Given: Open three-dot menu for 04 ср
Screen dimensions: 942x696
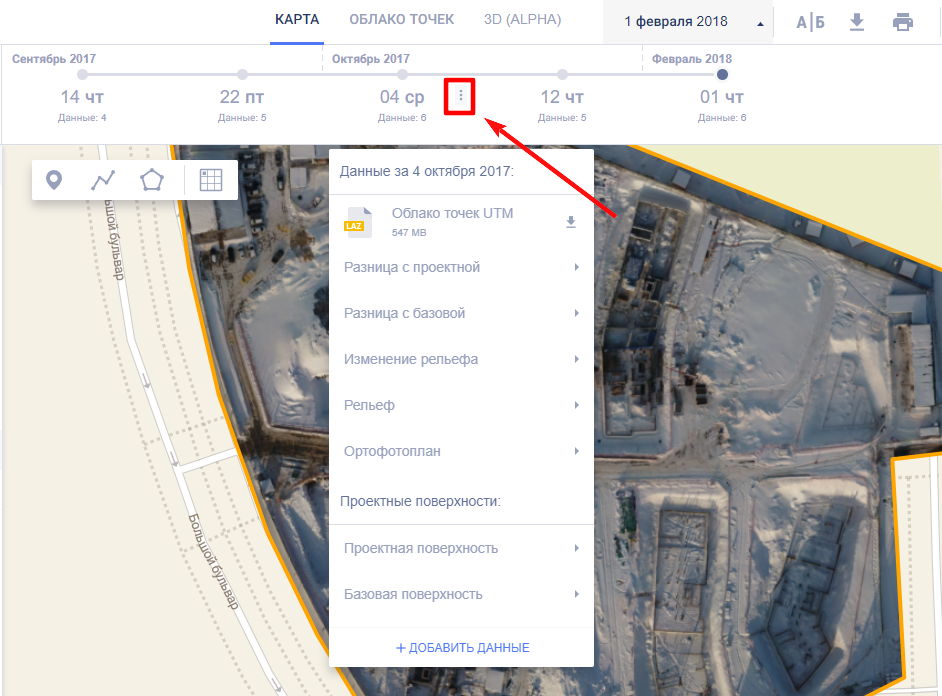Looking at the screenshot, I should click(461, 97).
